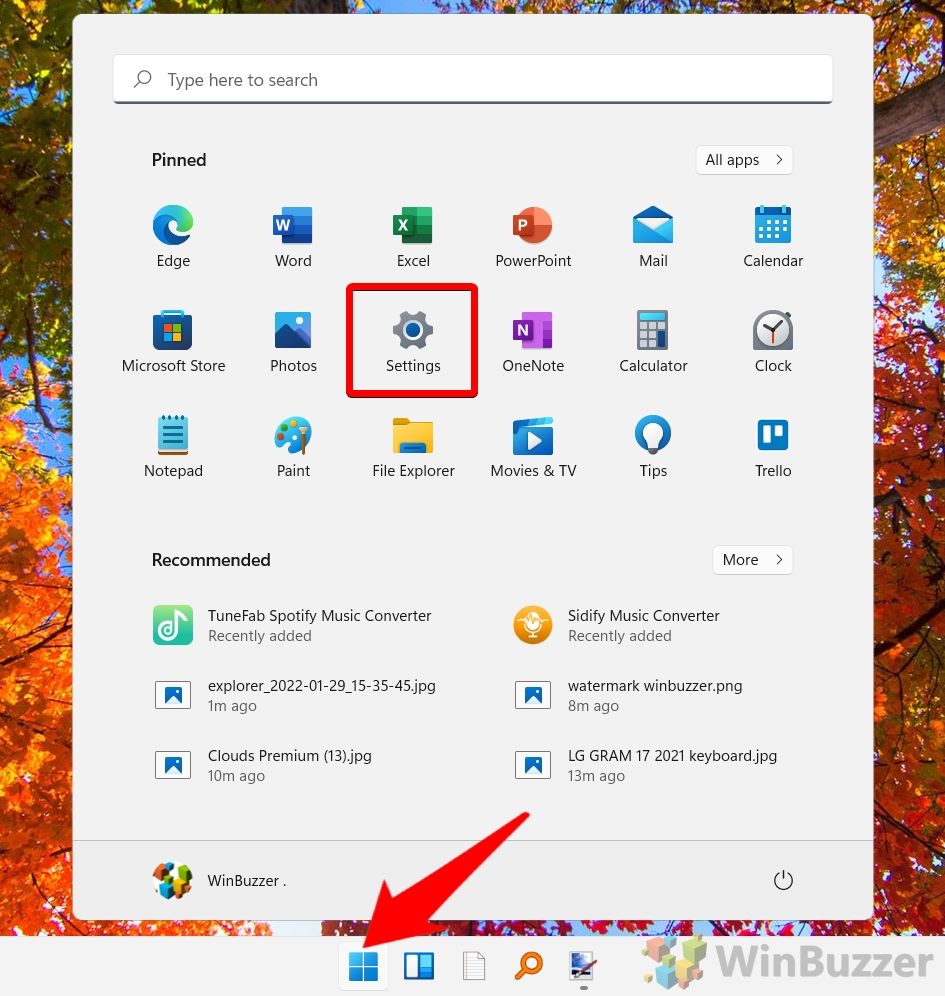Open Excel pinned app
Screen dimensions: 945x996
point(413,236)
